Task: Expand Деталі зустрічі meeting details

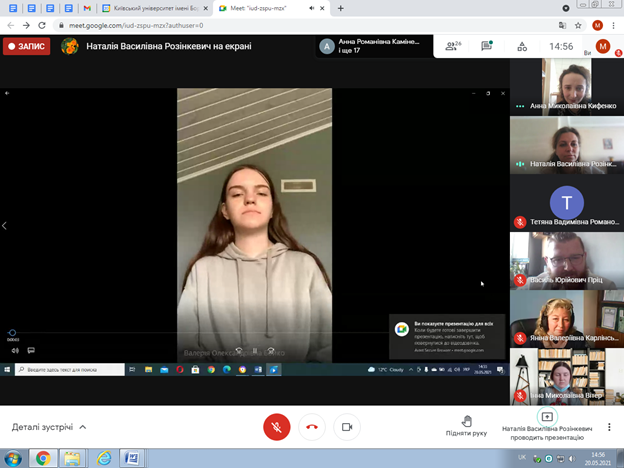Action: pos(49,427)
